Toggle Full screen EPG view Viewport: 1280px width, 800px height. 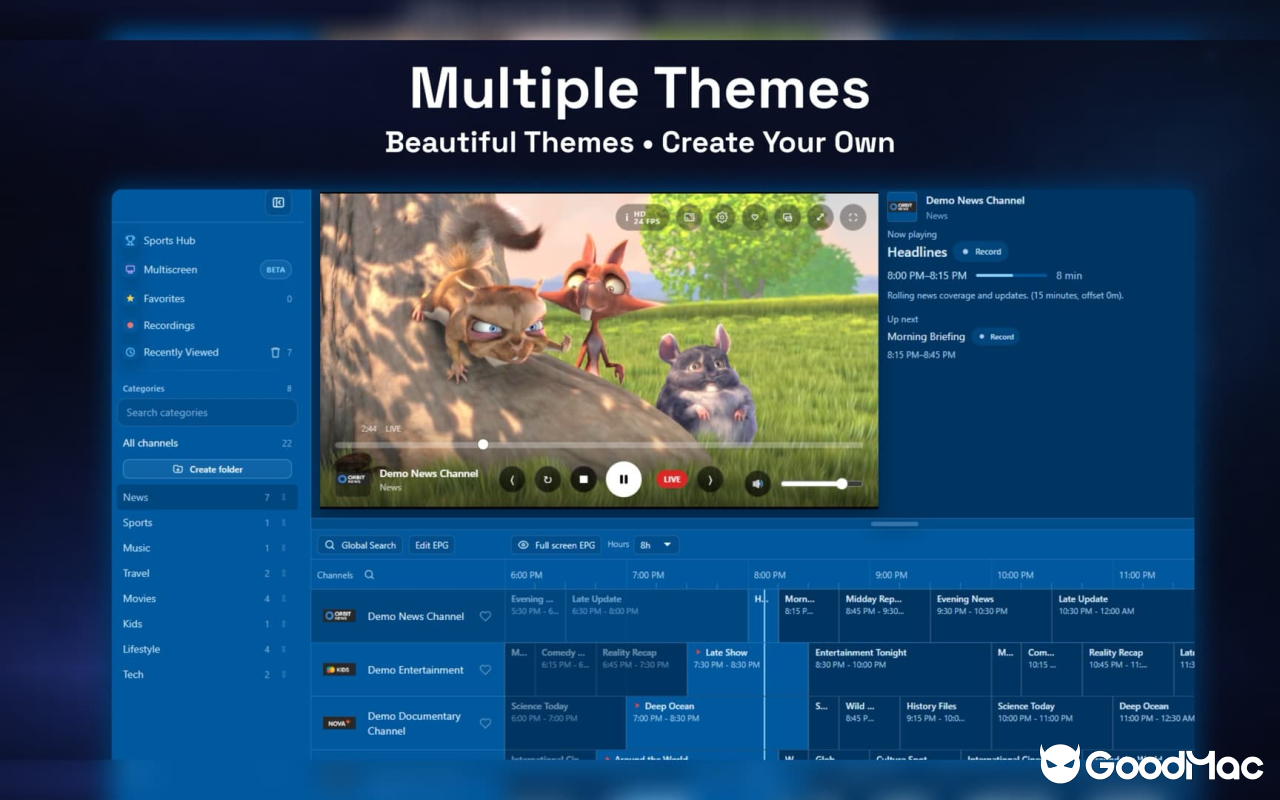(556, 545)
